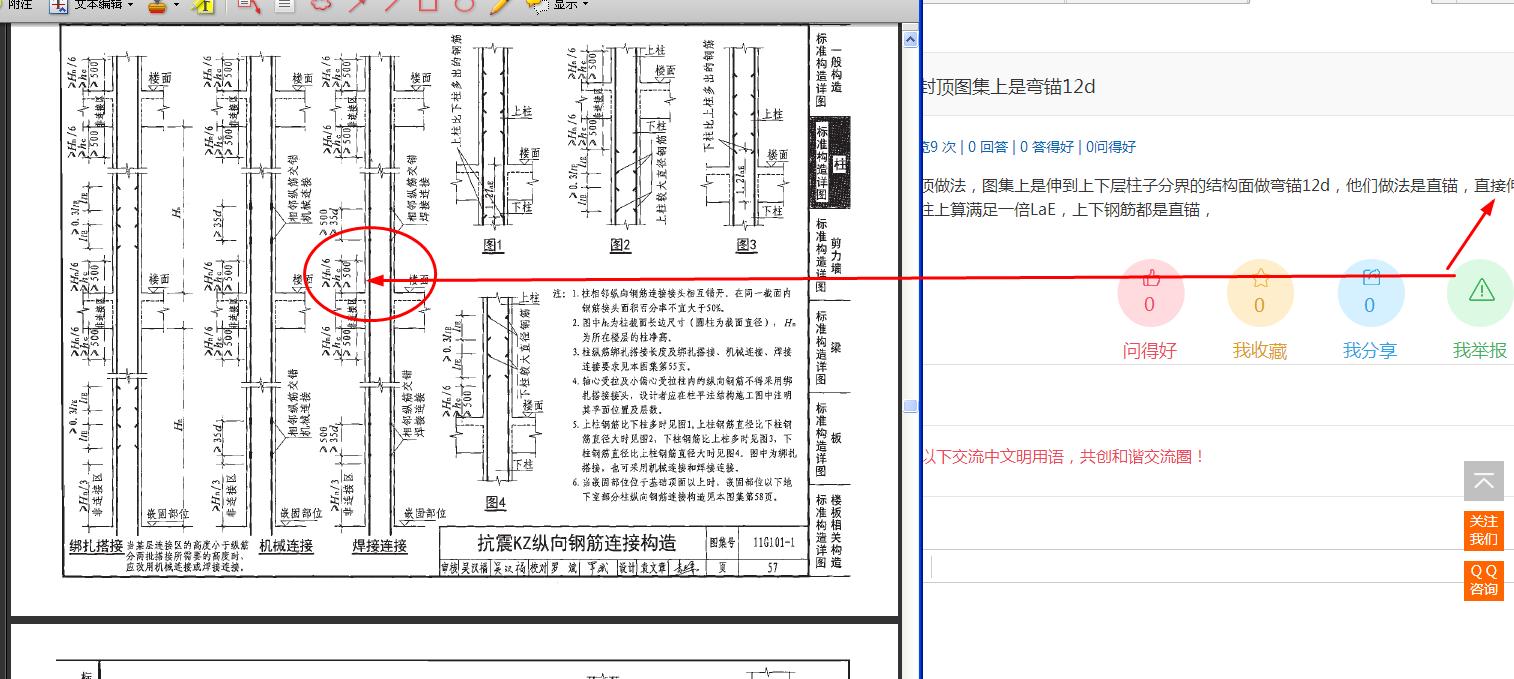Click the PDF vertical scrollbar thumb
This screenshot has width=1514, height=679.
pyautogui.click(x=910, y=406)
